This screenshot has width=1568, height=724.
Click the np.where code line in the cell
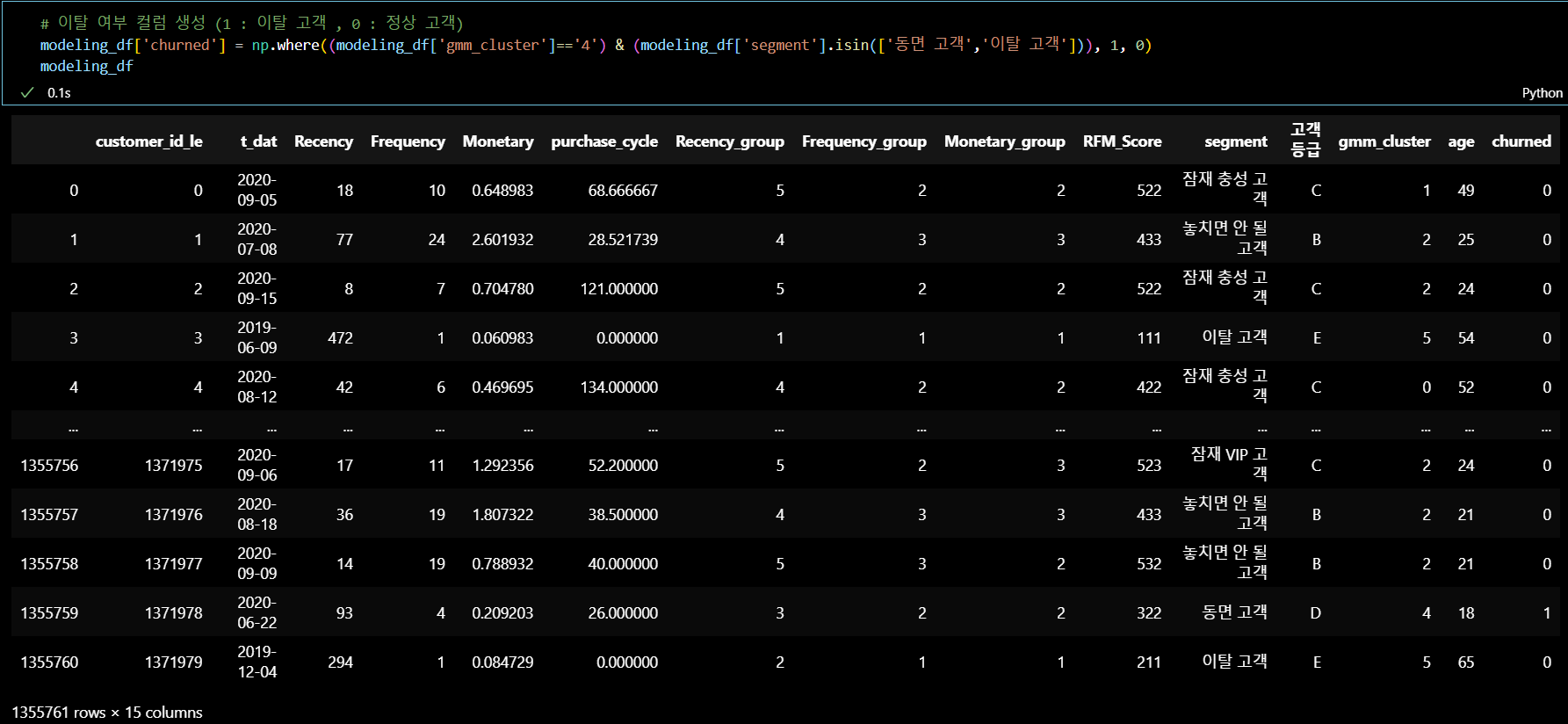tap(596, 45)
